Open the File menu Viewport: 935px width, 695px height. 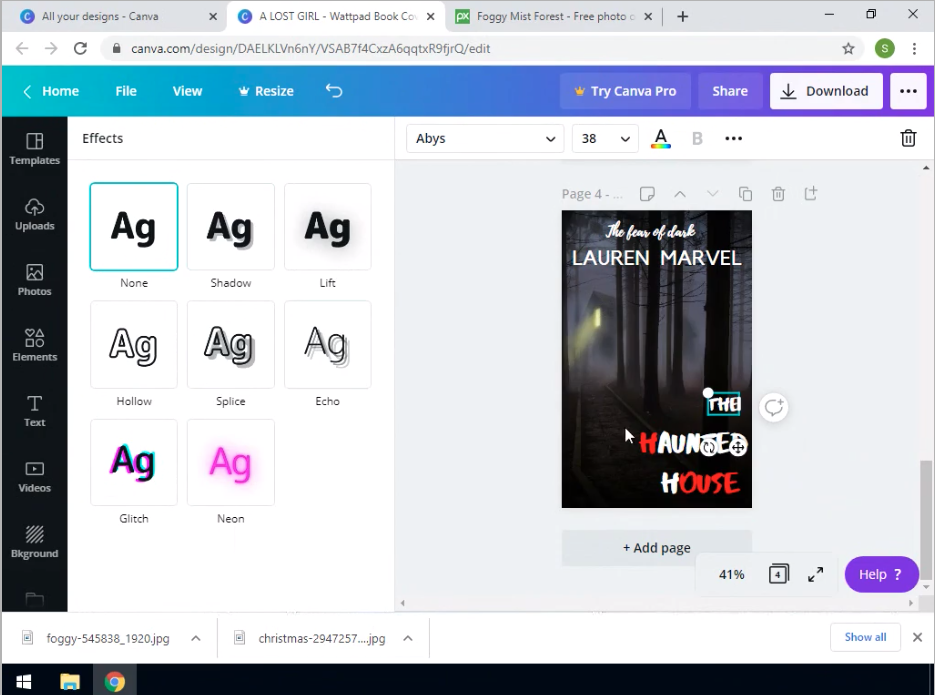[x=126, y=91]
